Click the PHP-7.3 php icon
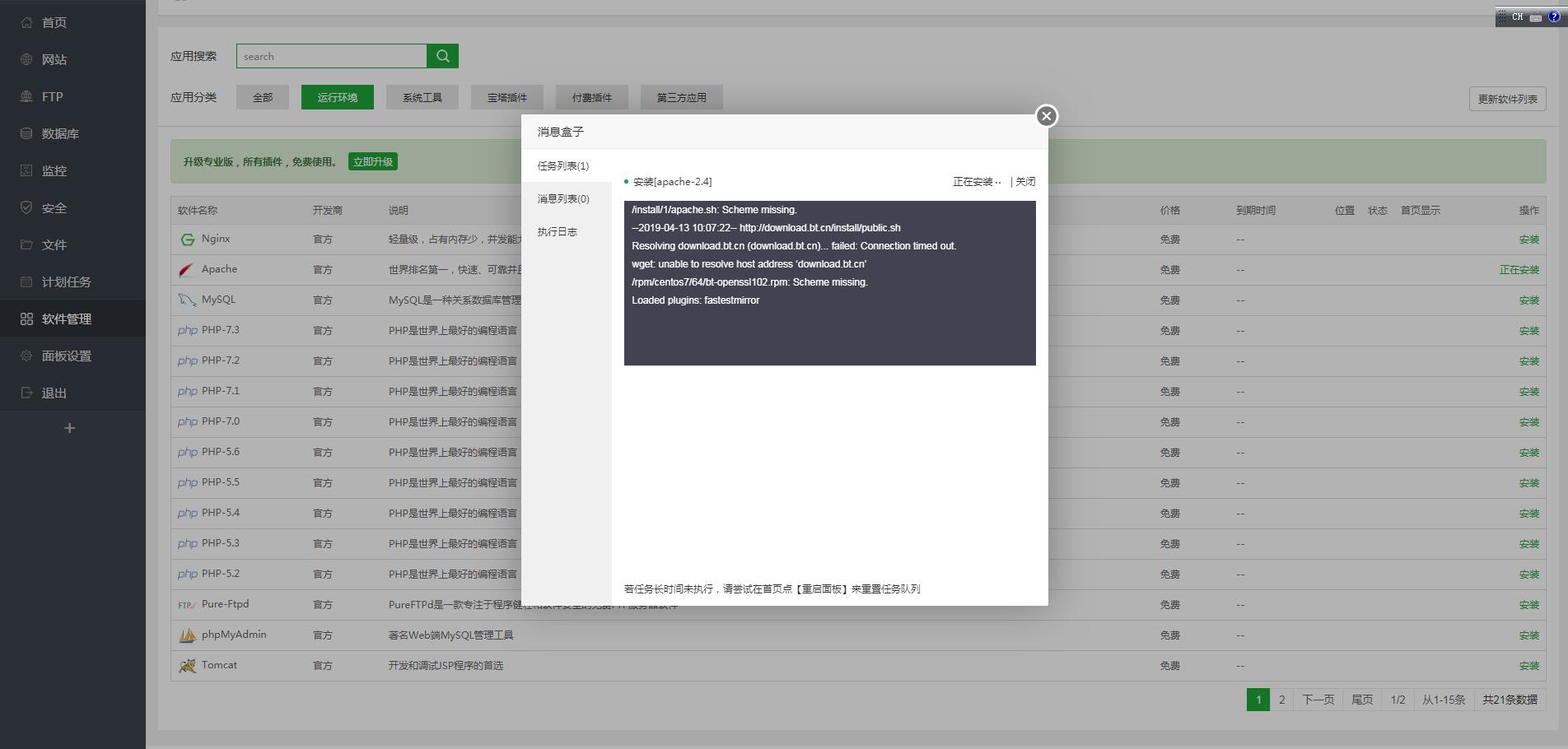The image size is (1568, 749). click(187, 331)
